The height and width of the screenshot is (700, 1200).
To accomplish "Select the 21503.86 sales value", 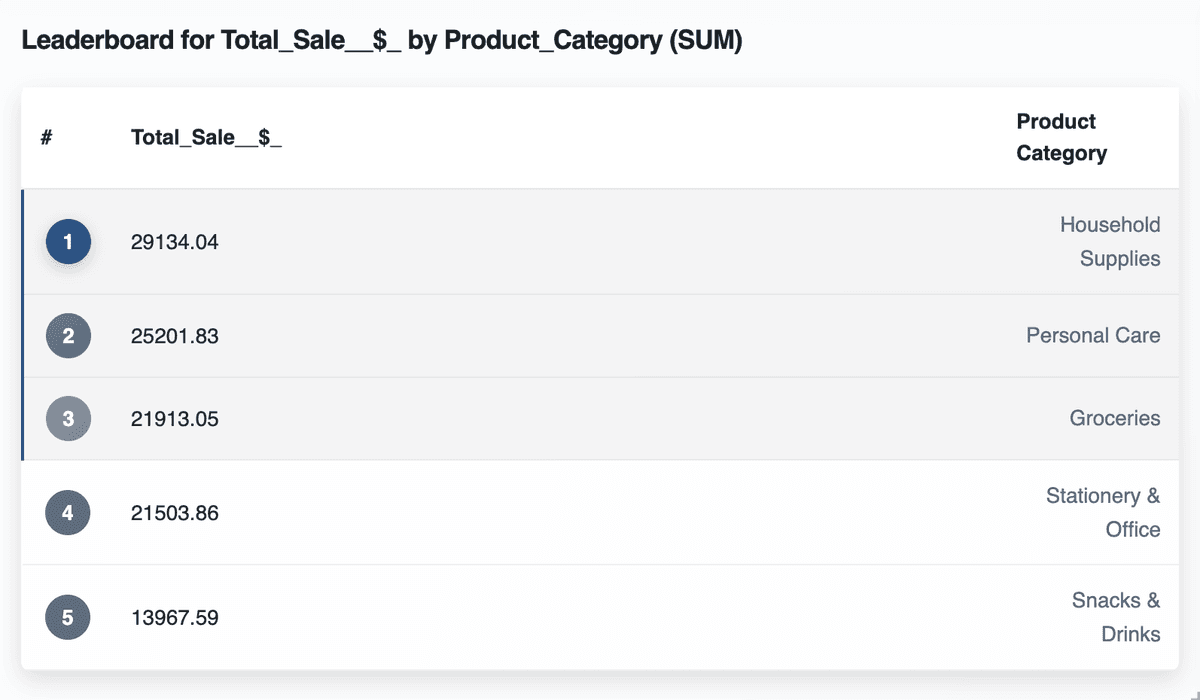I will pyautogui.click(x=175, y=513).
